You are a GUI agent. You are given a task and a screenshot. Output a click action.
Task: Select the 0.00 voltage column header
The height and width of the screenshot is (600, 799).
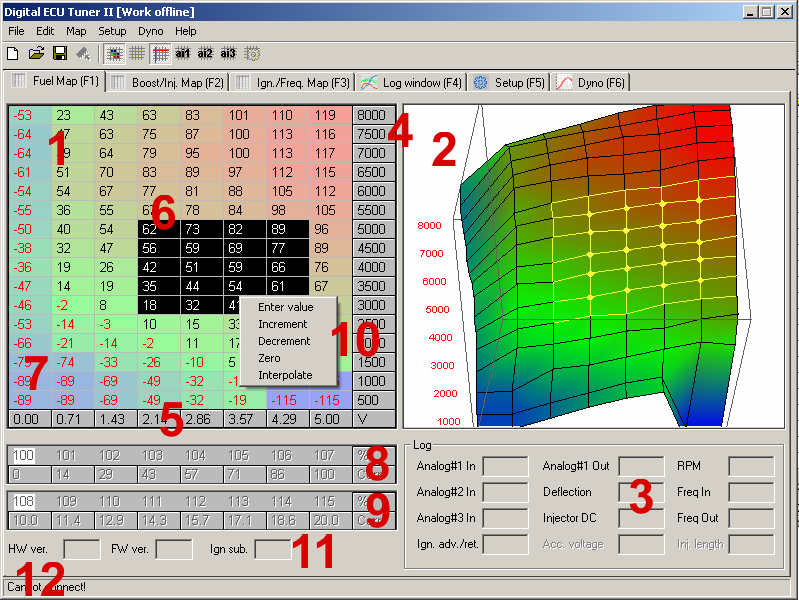(x=30, y=419)
